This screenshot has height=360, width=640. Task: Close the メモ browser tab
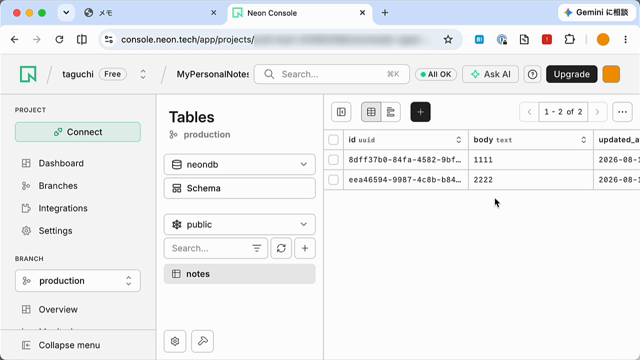coord(213,13)
